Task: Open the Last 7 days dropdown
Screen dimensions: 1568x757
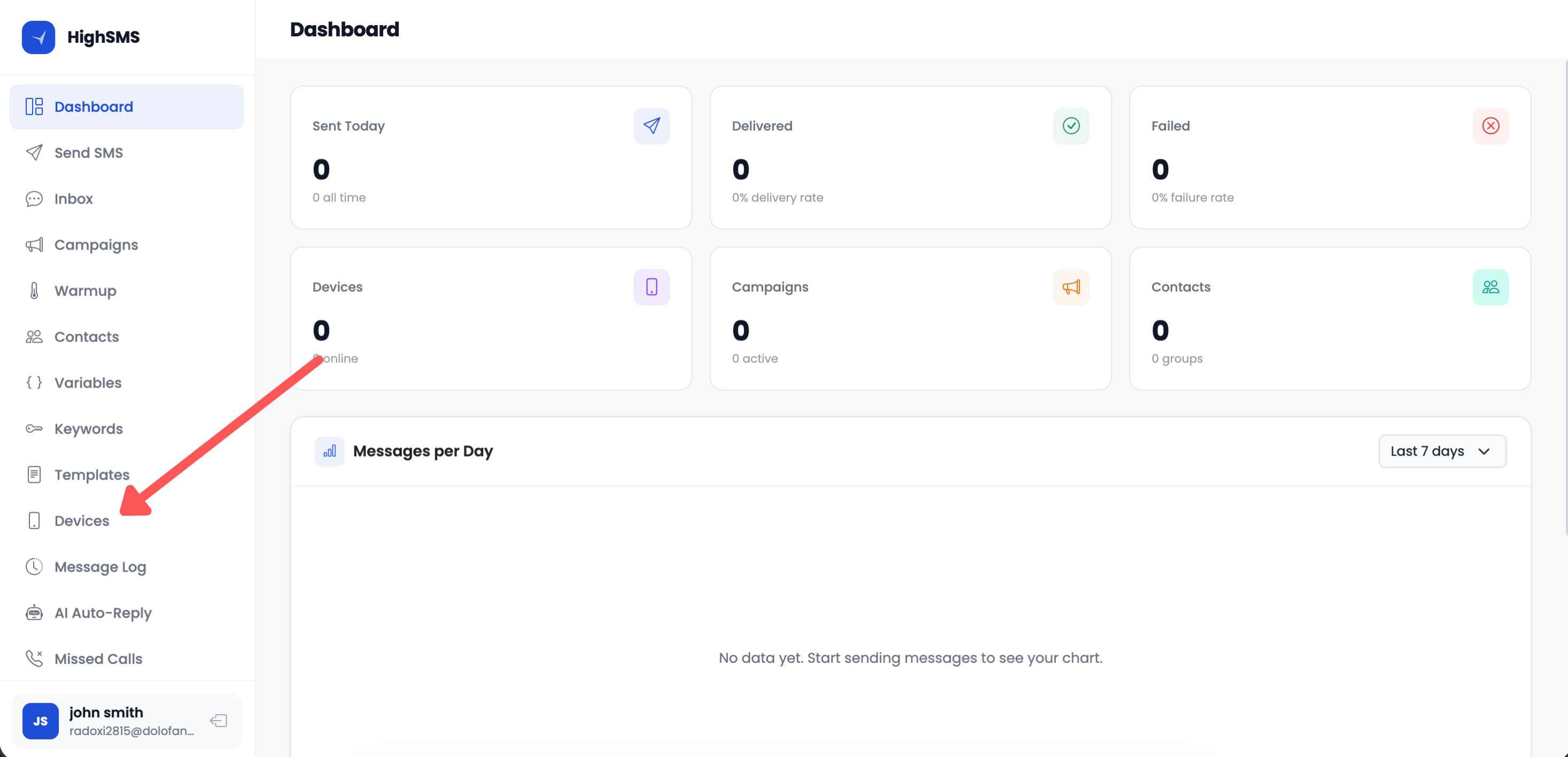Action: click(x=1442, y=451)
